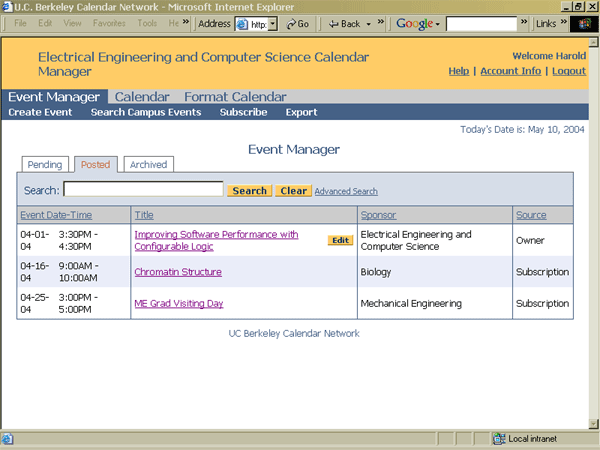This screenshot has height=450, width=600.
Task: Select the Archived events tab
Action: coord(149,165)
